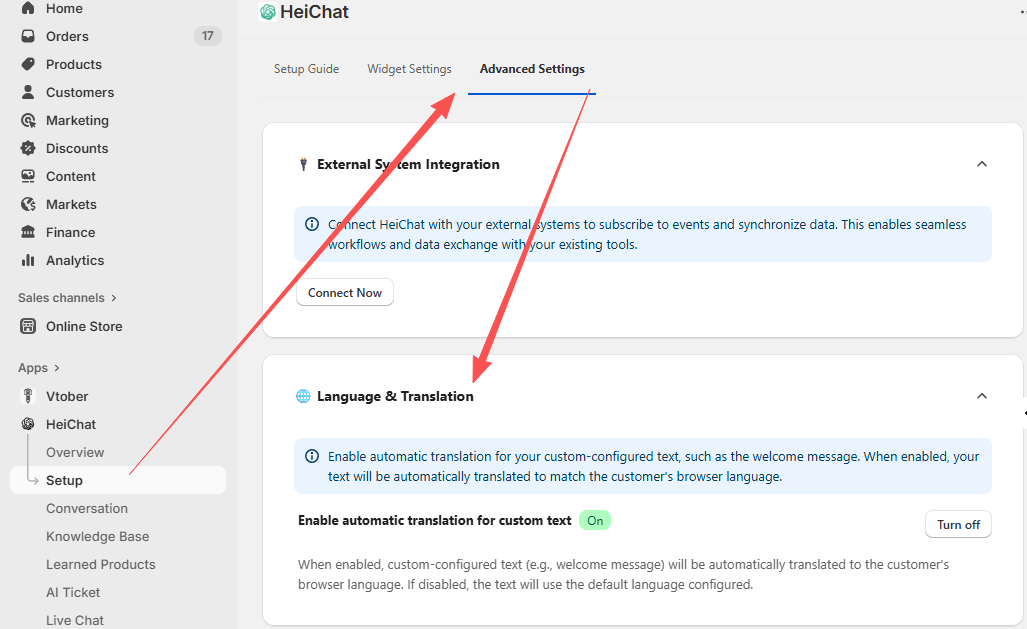Click the Products tag icon
This screenshot has height=629, width=1027.
28,64
